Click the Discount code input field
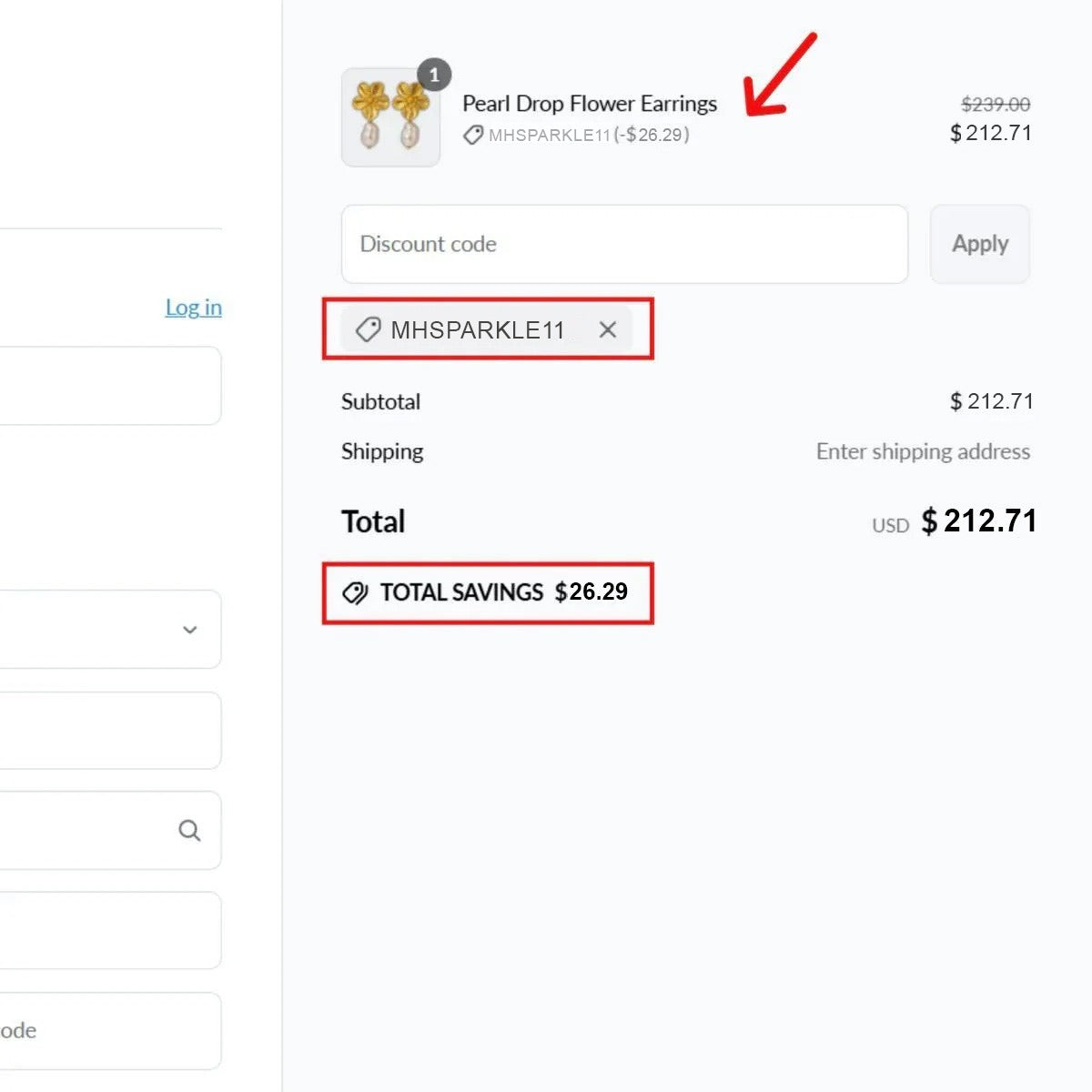 tap(624, 244)
